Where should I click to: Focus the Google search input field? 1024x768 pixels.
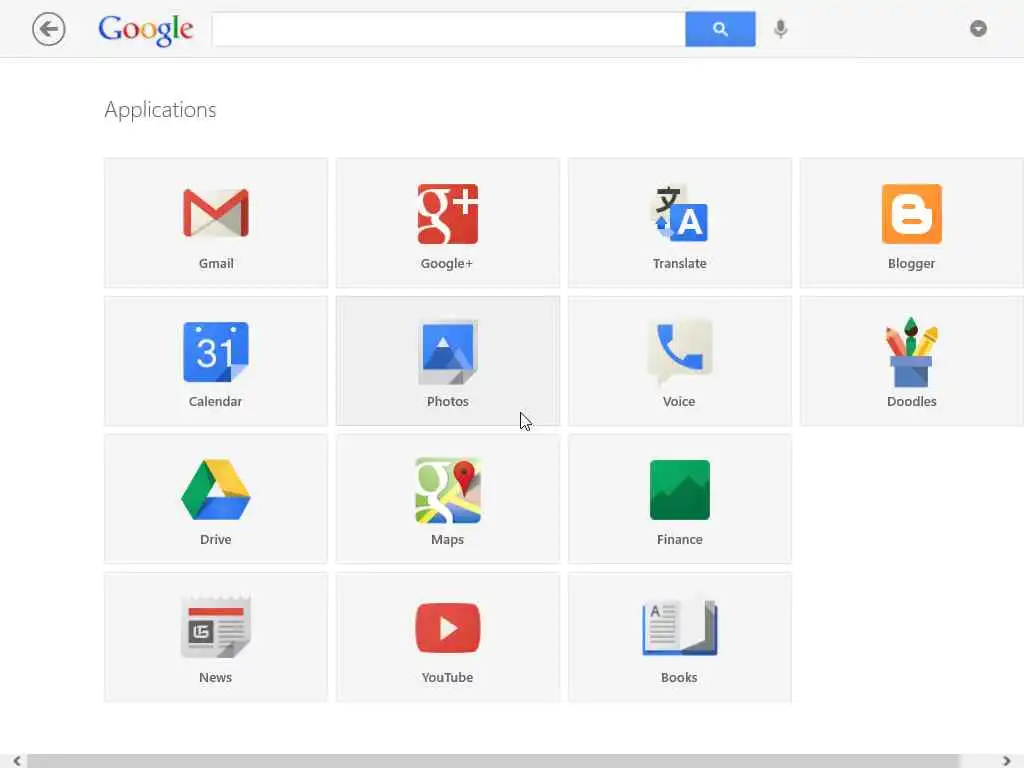point(449,29)
